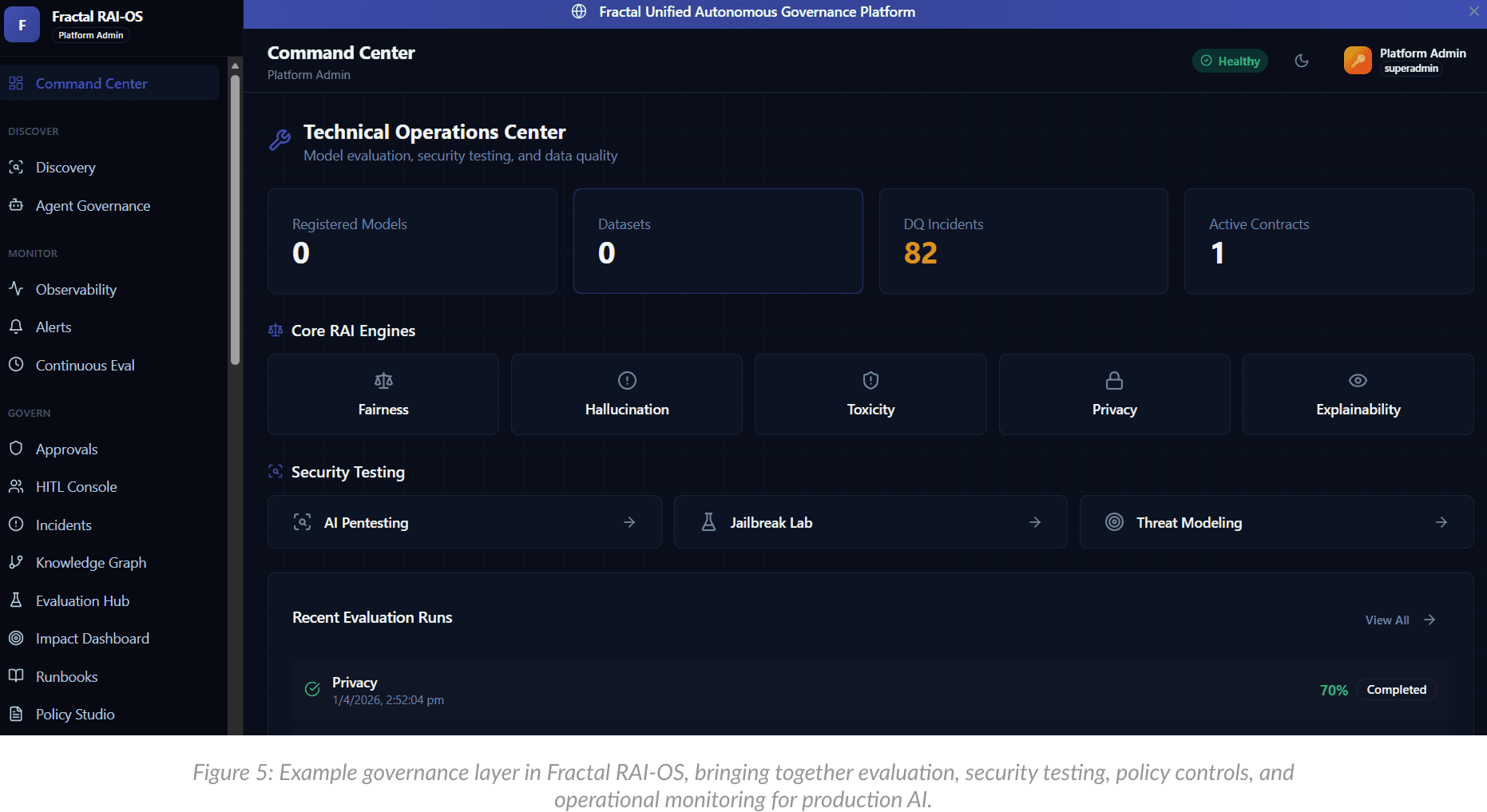1487x812 pixels.
Task: Click the Evaluation Hub flask icon
Action: (x=16, y=600)
